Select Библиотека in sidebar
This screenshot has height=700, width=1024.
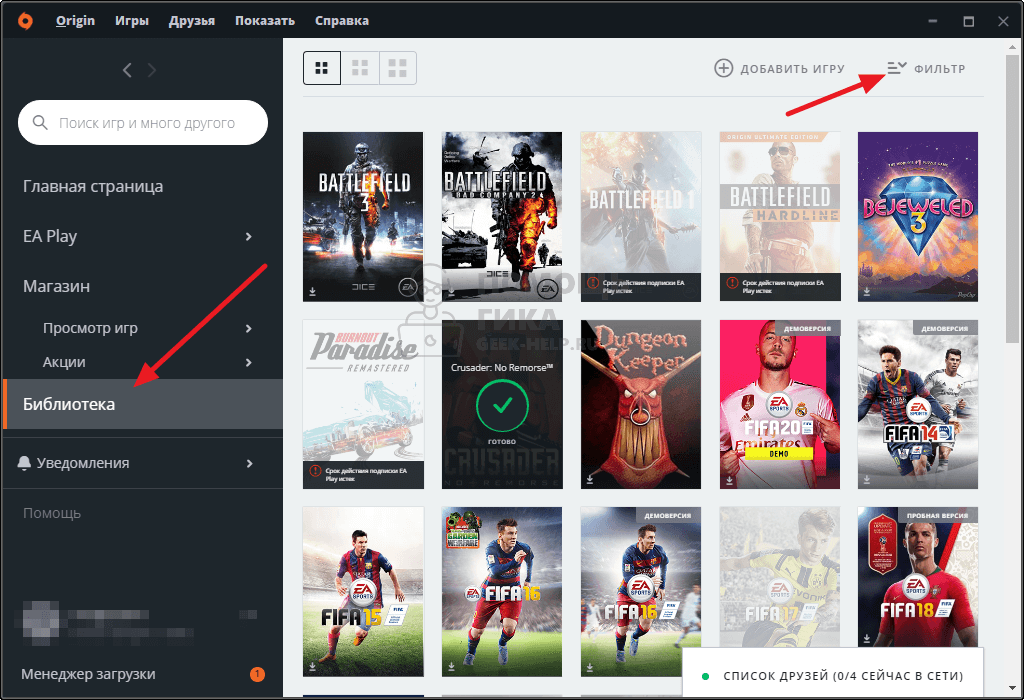[x=143, y=404]
